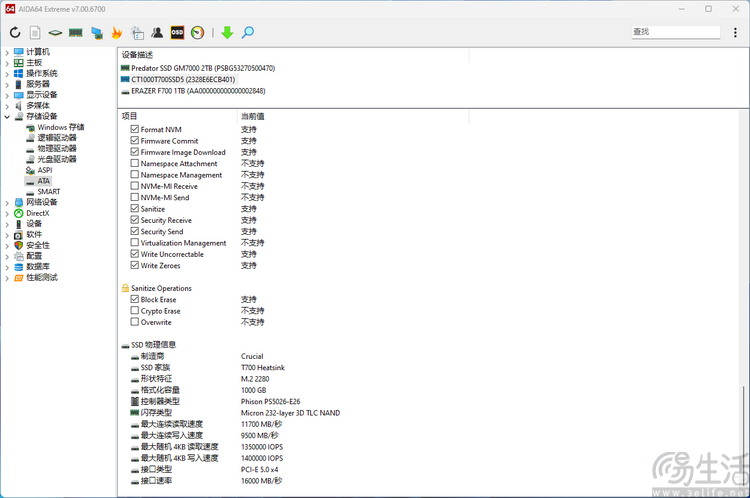Toggle the Format NVM checkbox
750x498 pixels.
click(135, 129)
